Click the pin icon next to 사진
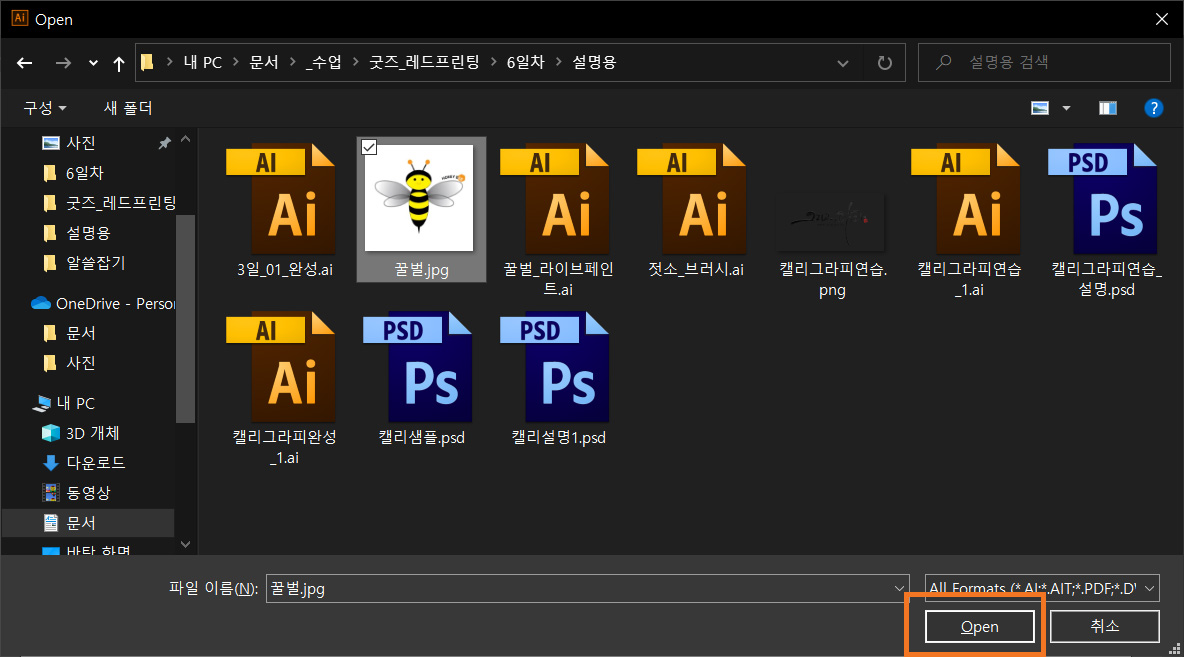The image size is (1184, 657). (x=164, y=143)
